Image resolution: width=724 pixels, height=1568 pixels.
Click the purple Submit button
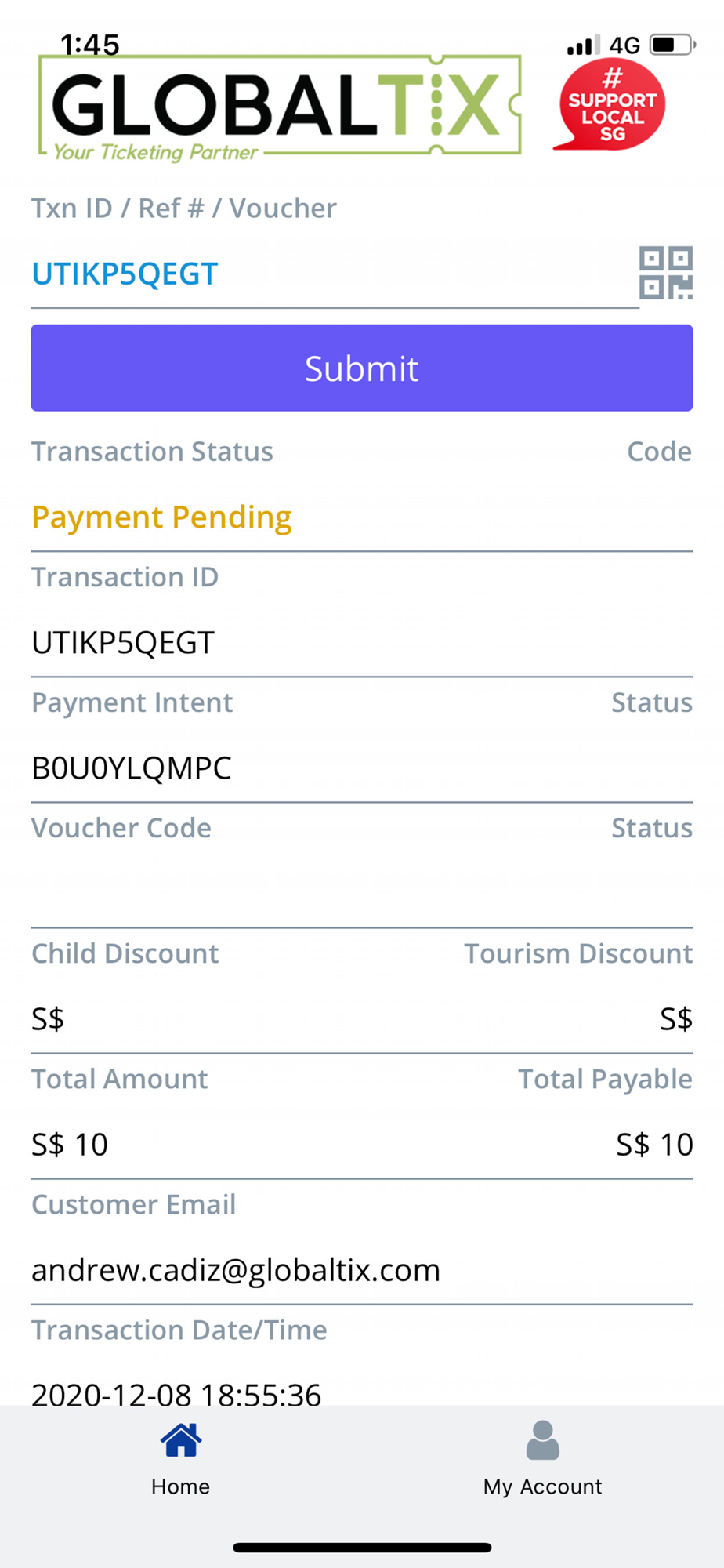362,368
